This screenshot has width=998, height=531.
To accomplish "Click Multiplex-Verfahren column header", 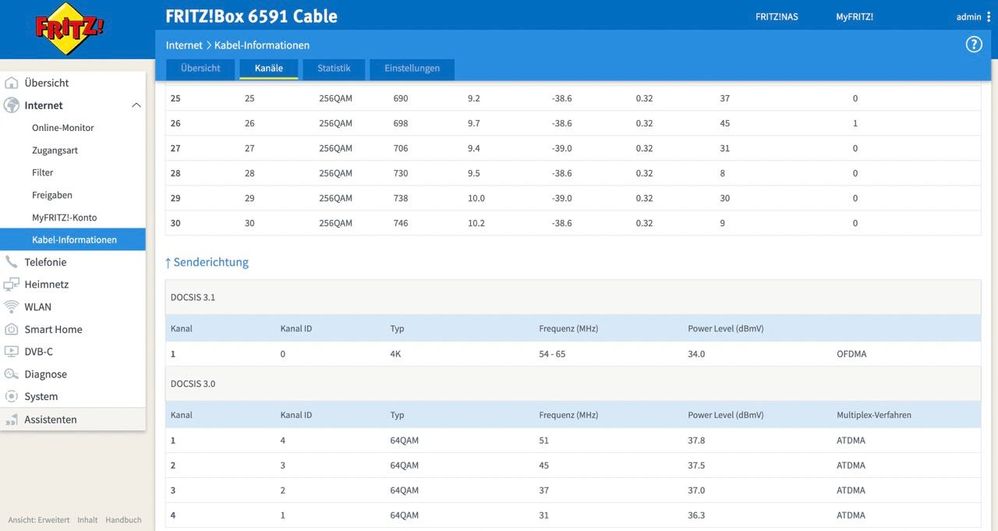I will coord(874,415).
